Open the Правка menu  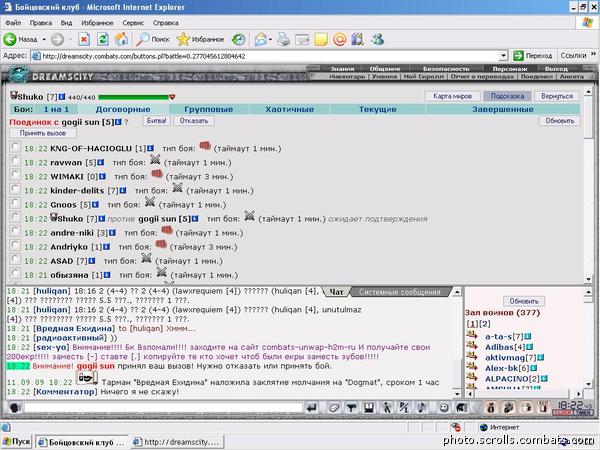tap(41, 23)
